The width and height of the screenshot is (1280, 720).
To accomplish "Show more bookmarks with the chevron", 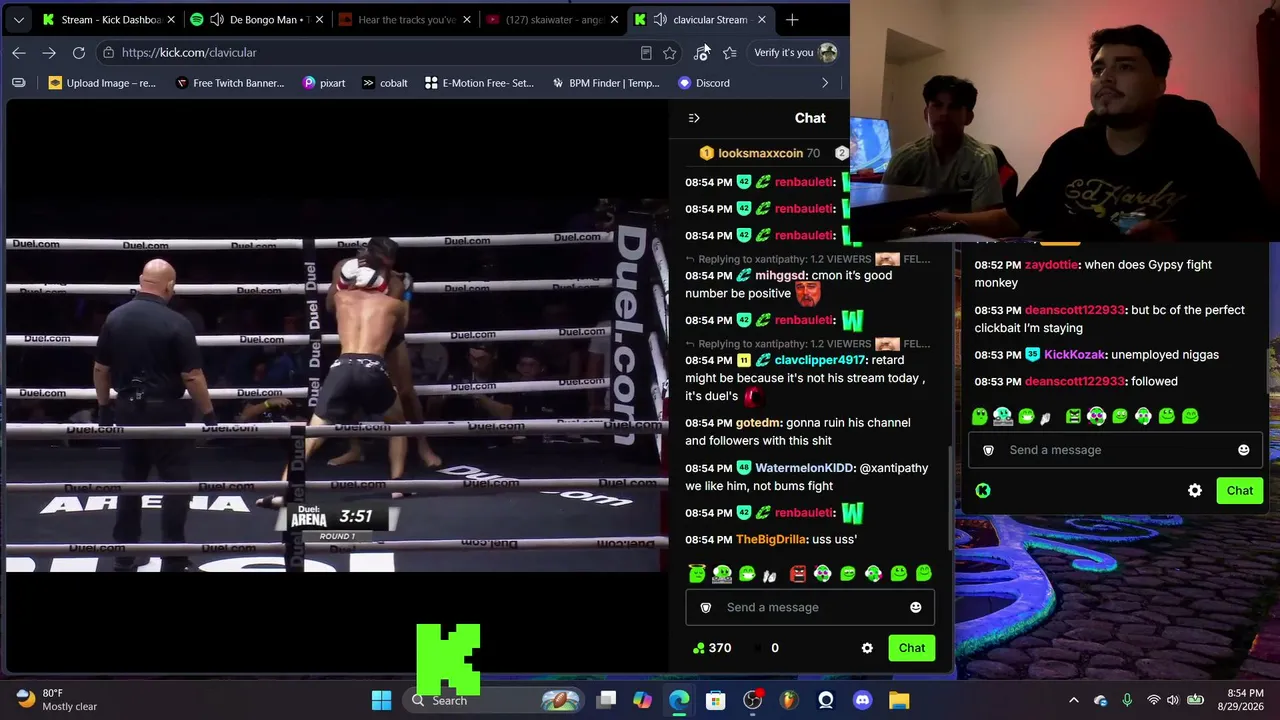I will click(825, 83).
